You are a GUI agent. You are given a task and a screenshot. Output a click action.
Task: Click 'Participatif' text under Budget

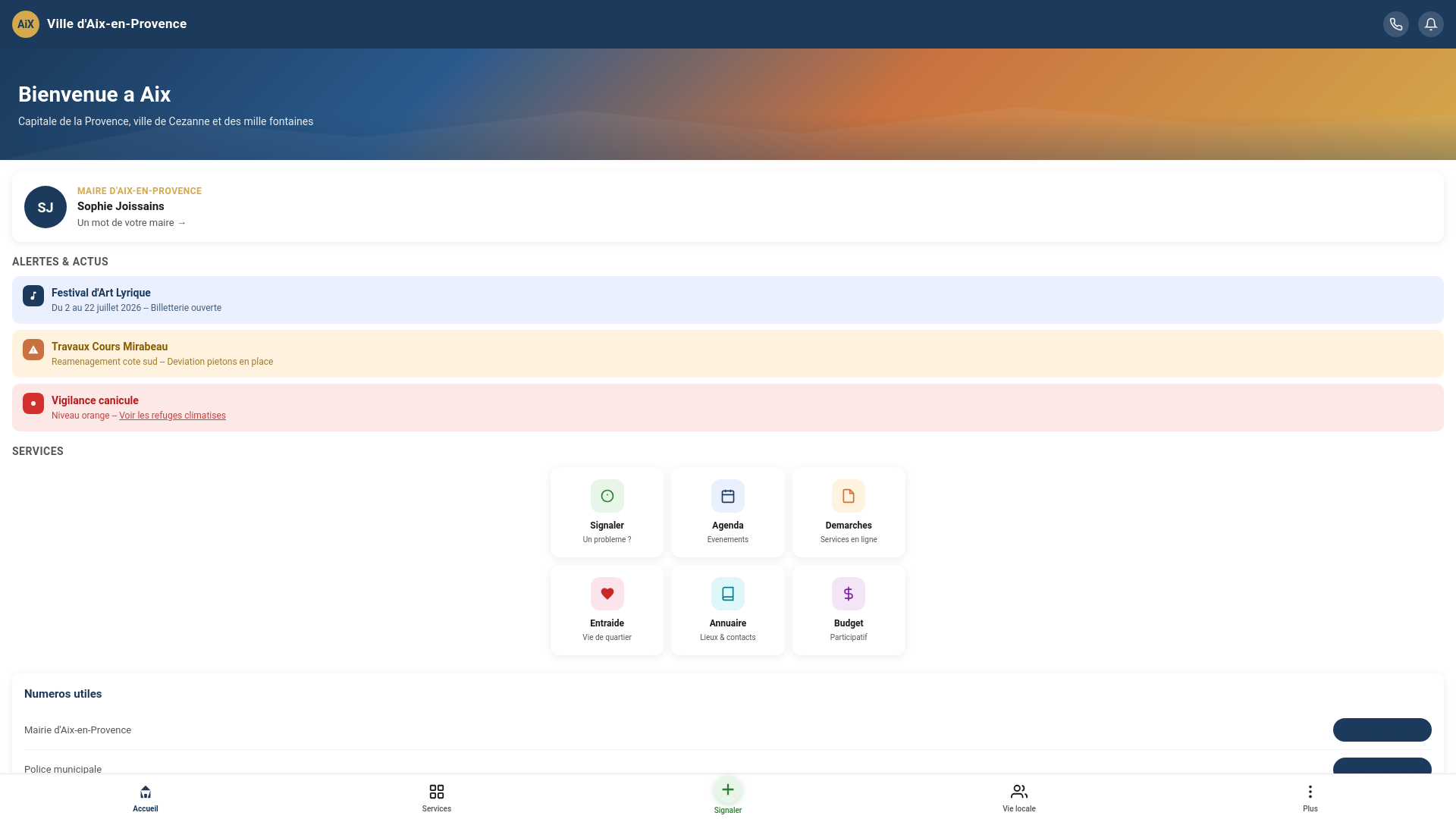click(x=849, y=638)
